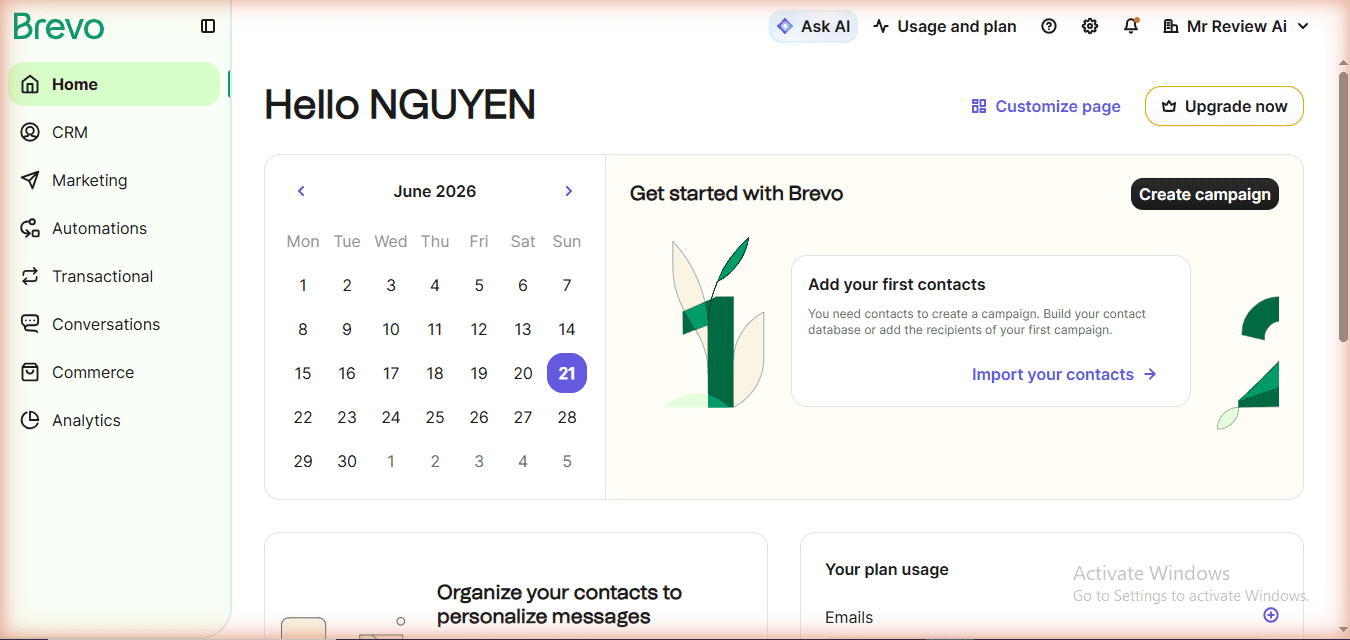Click the Upgrade now button
The height and width of the screenshot is (640, 1350).
tap(1224, 106)
